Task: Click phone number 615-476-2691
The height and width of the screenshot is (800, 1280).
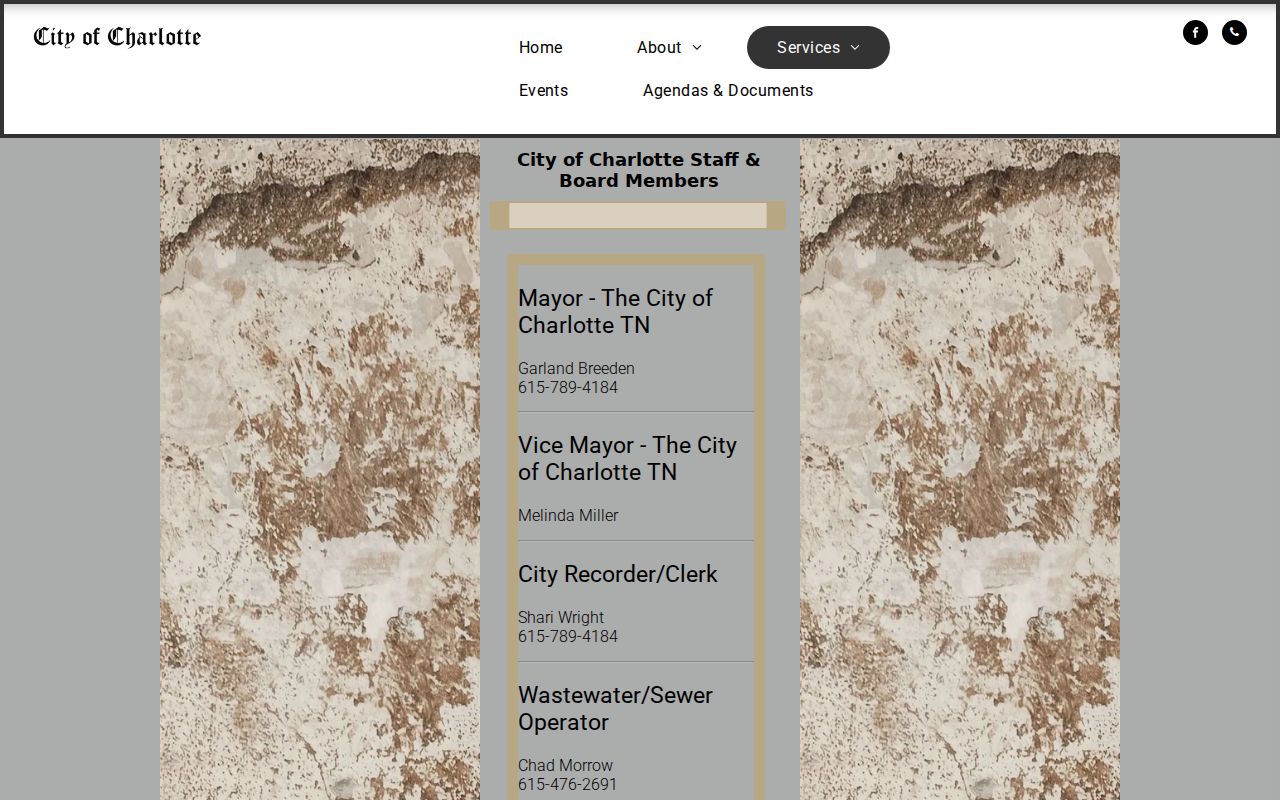Action: (568, 784)
